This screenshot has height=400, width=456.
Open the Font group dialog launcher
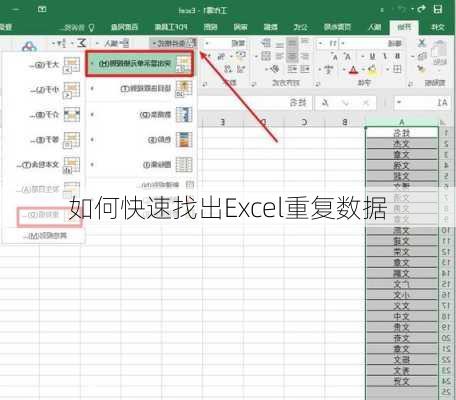318,84
